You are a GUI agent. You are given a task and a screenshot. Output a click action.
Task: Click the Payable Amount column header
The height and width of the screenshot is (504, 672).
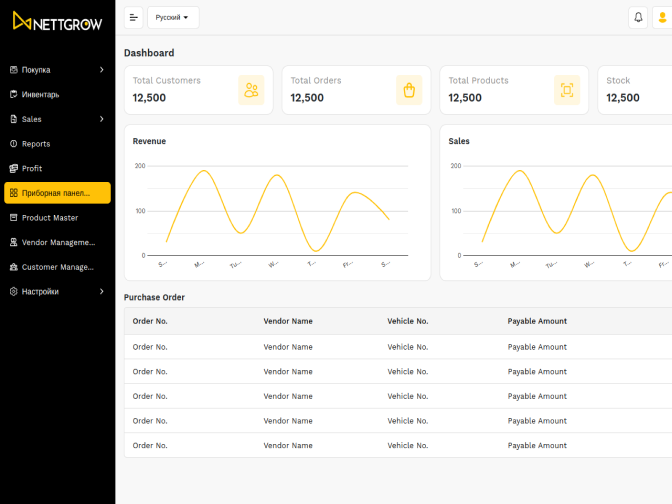pos(537,321)
